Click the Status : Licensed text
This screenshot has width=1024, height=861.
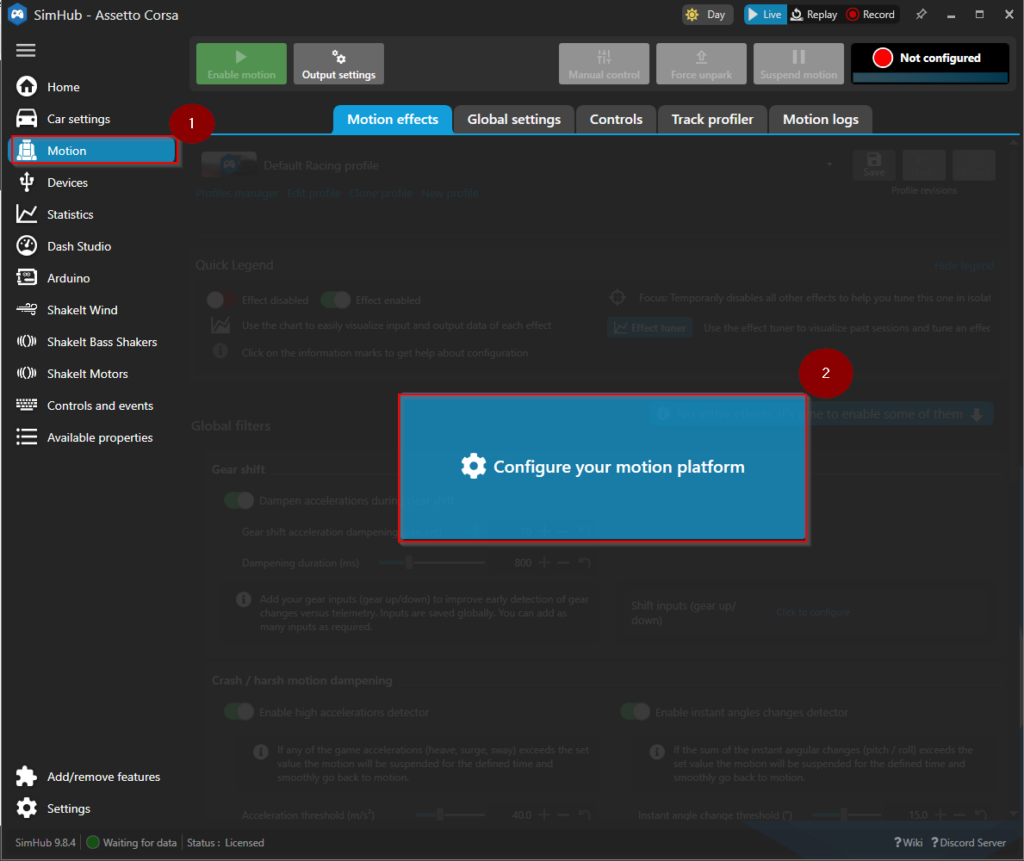point(226,843)
